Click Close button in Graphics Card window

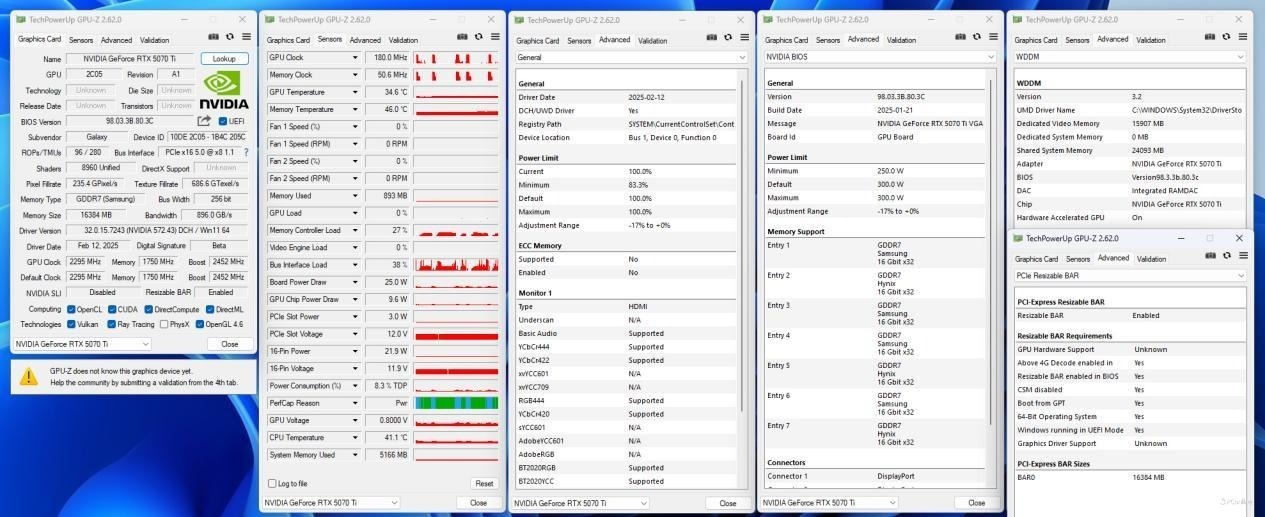[230, 344]
